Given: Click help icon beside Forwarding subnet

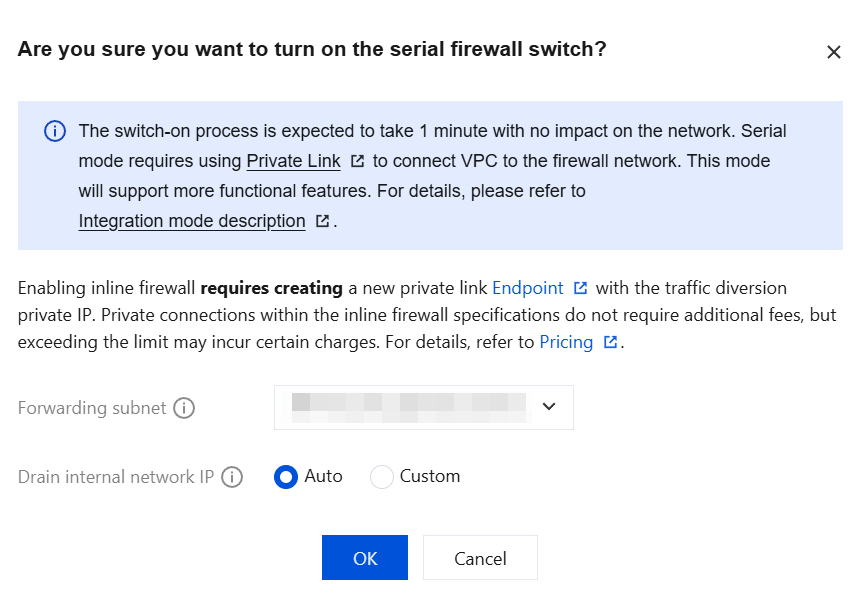Looking at the screenshot, I should pyautogui.click(x=184, y=408).
